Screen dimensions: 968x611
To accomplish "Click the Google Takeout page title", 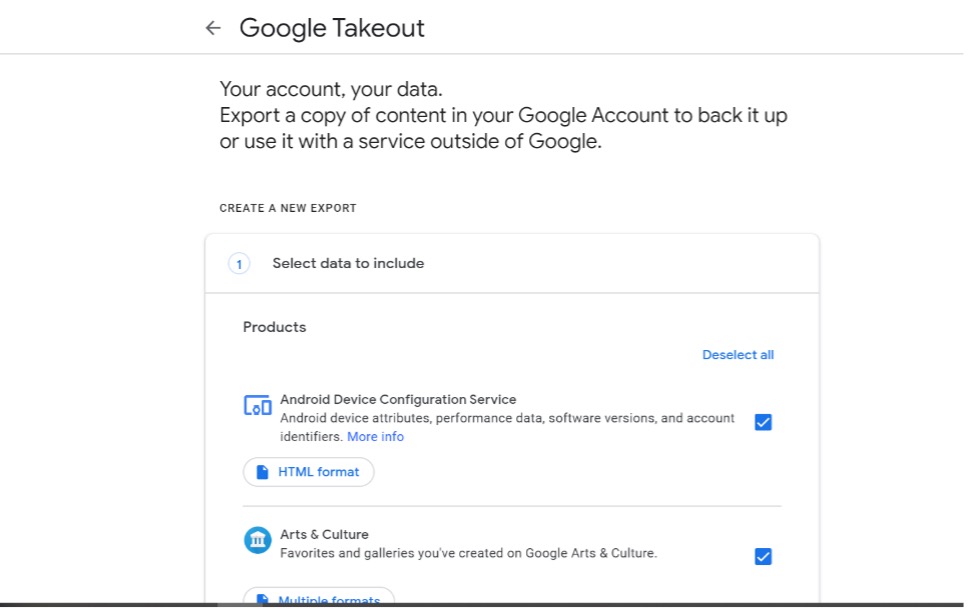I will click(x=332, y=28).
